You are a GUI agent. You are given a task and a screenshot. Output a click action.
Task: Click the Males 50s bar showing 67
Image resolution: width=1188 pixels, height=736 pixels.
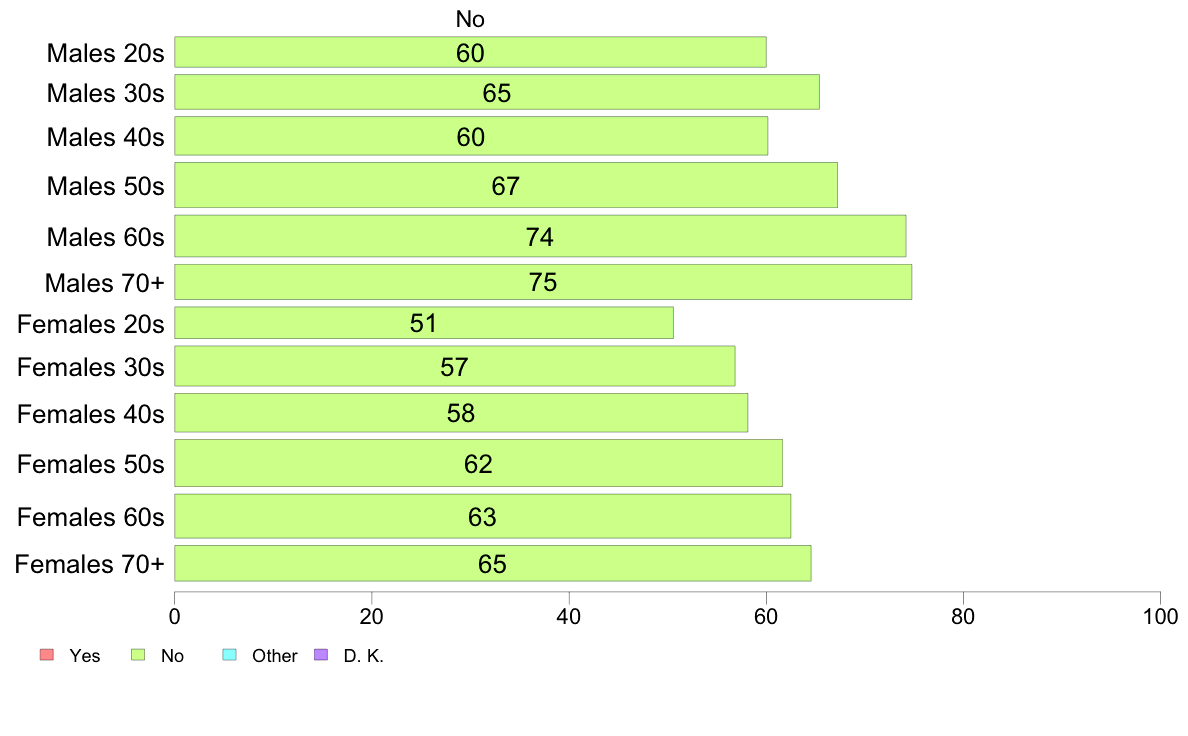click(506, 185)
